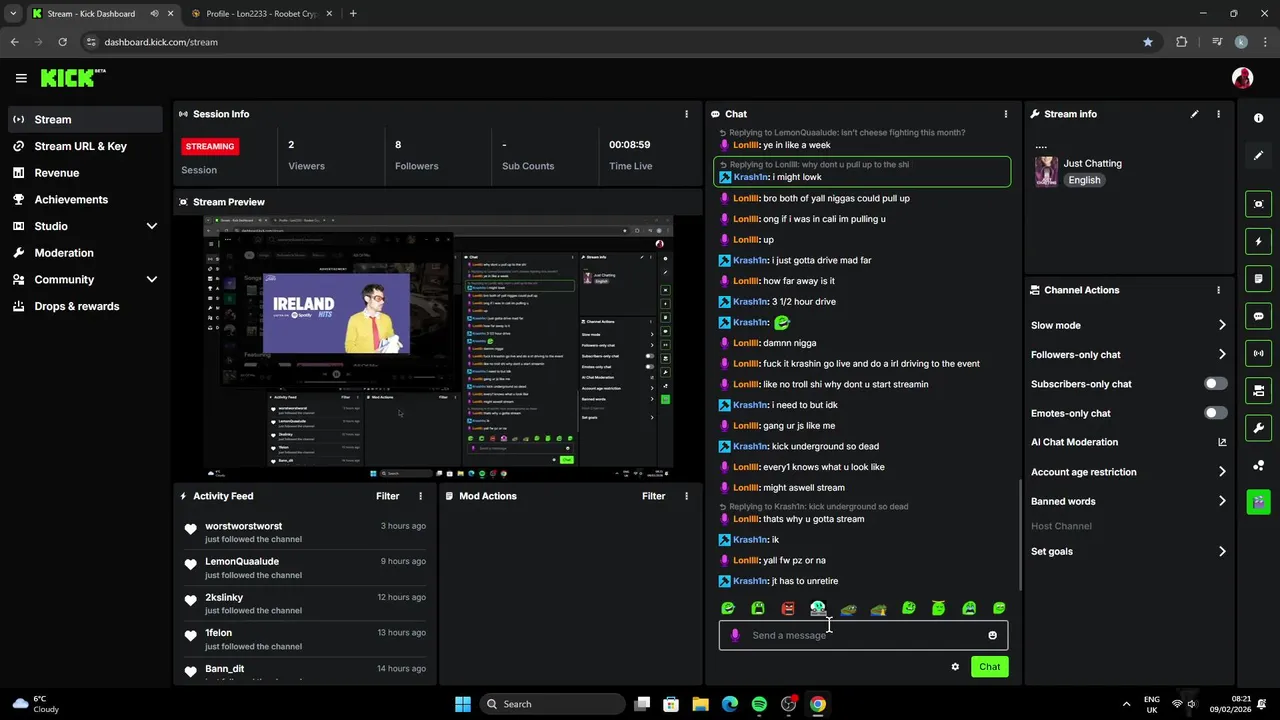Viewport: 1280px width, 720px height.
Task: Open chat settings gear icon
Action: (x=955, y=667)
